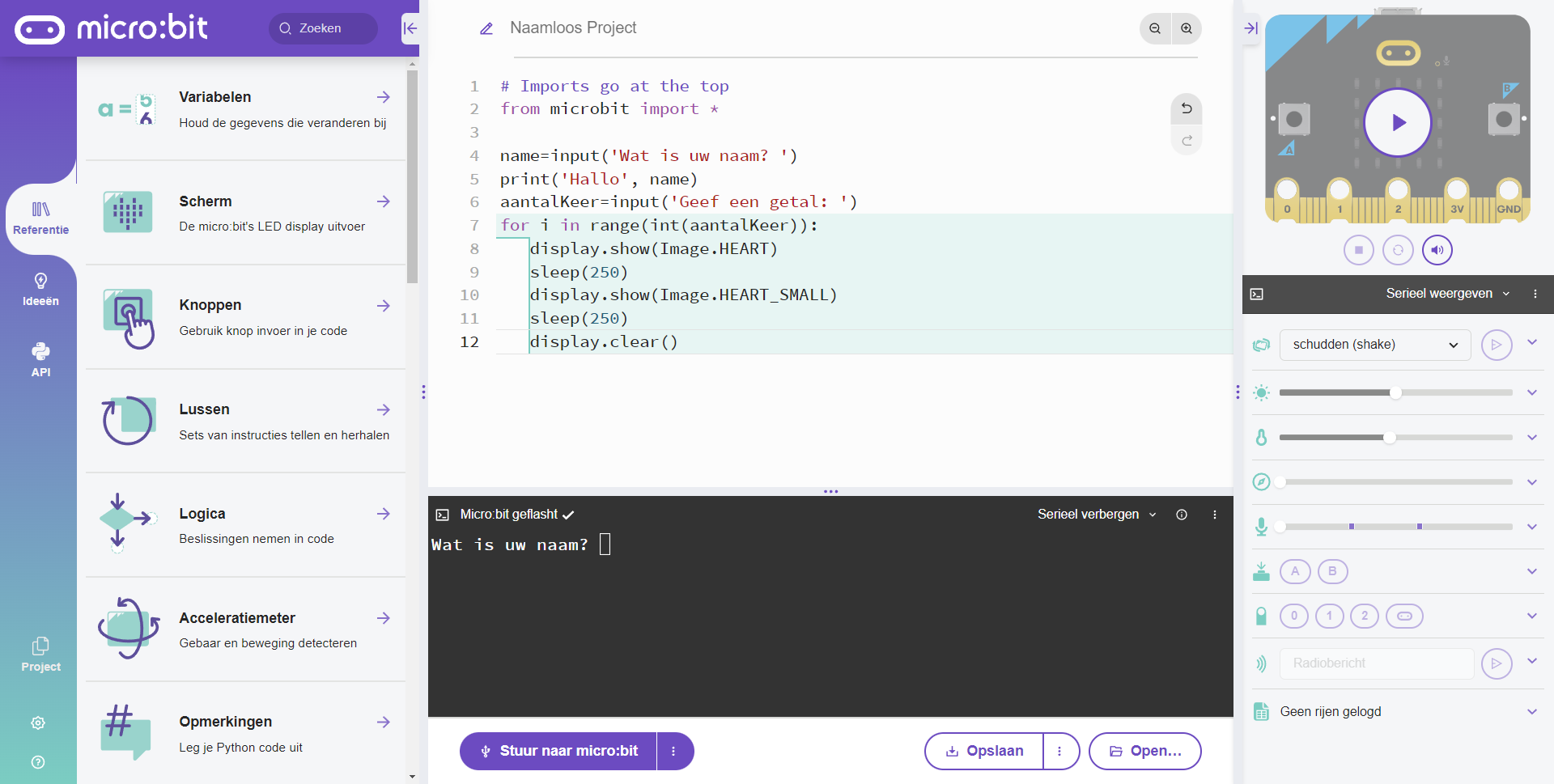Image resolution: width=1554 pixels, height=784 pixels.
Task: Collapse the simulator panel
Action: 1251,28
